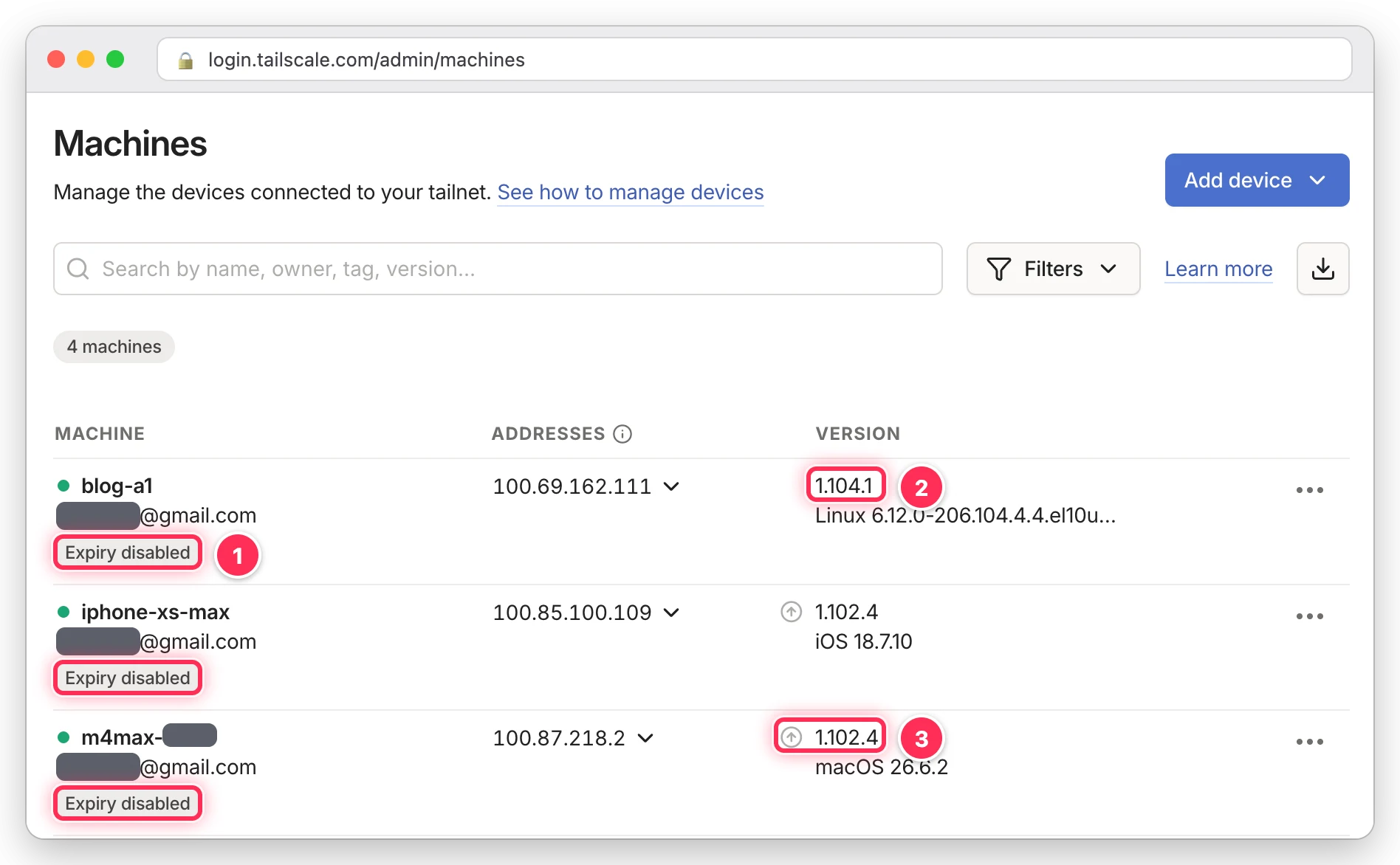
Task: Click the lock icon in address bar
Action: [185, 60]
